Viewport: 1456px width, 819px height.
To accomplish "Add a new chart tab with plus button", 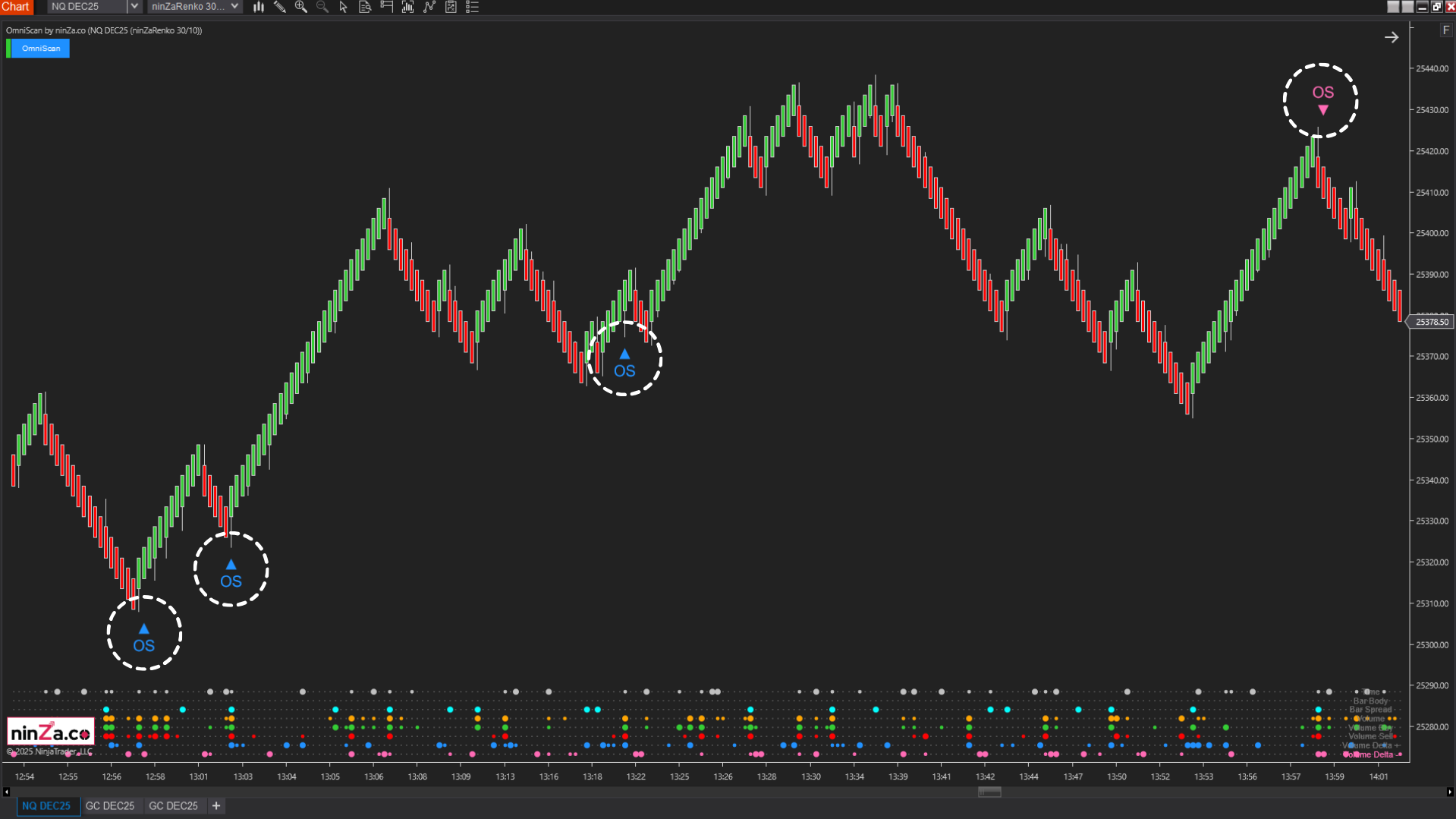I will pyautogui.click(x=215, y=805).
